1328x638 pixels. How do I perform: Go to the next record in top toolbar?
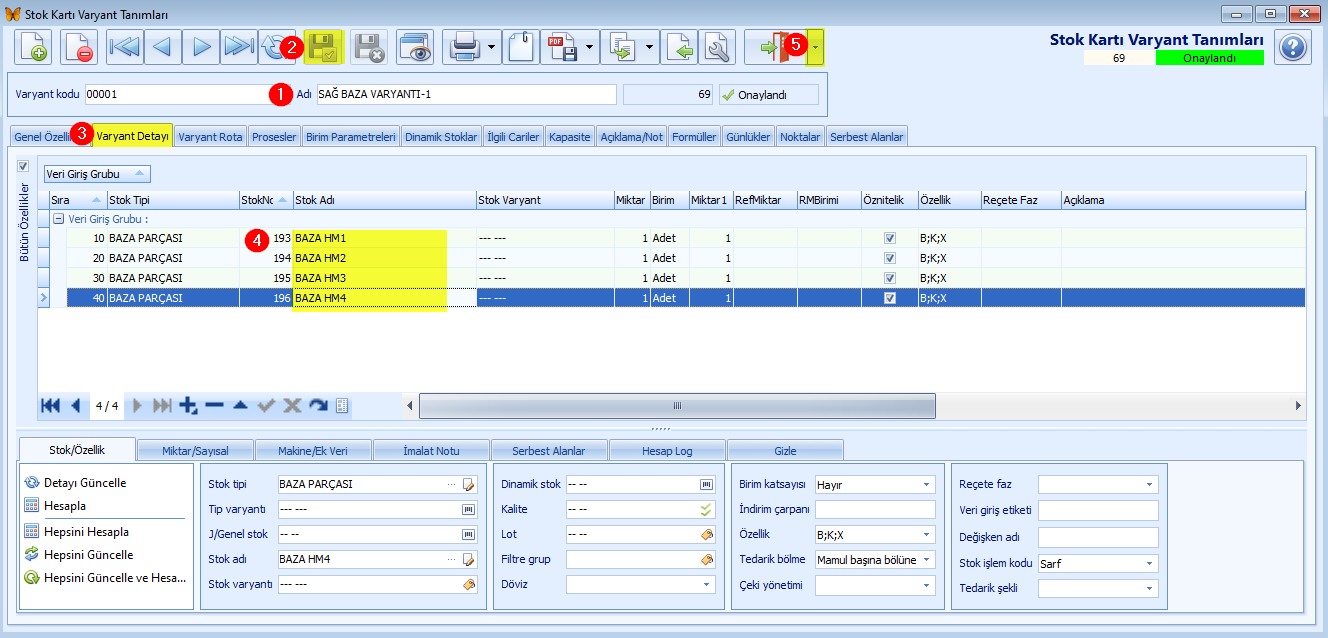click(201, 47)
